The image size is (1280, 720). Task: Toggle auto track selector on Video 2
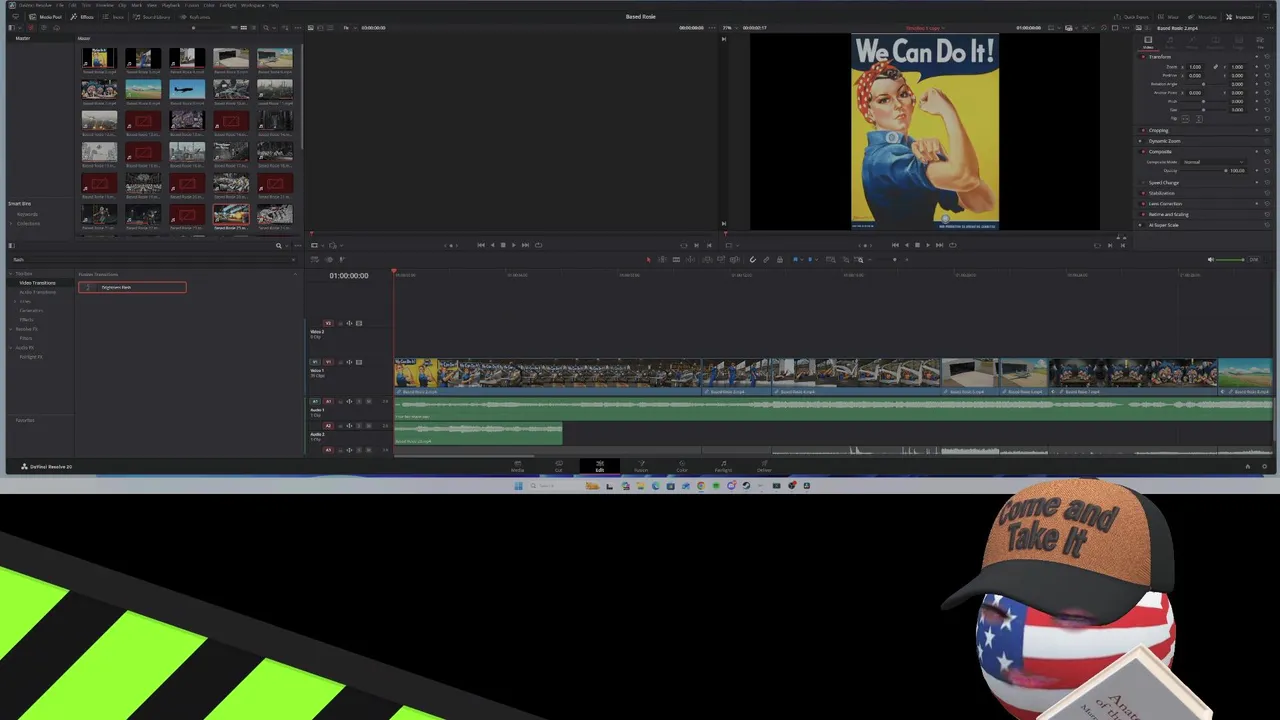click(349, 323)
